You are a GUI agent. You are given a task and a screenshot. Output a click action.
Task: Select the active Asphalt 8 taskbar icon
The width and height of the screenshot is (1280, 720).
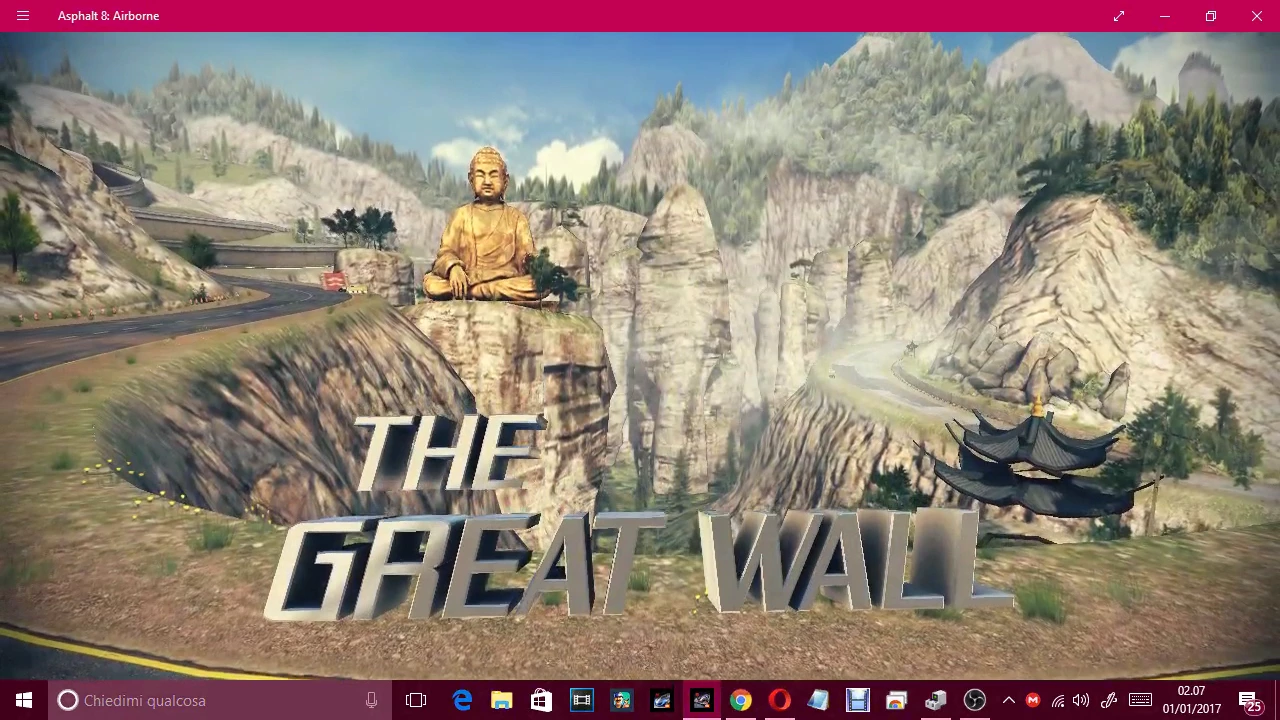[701, 701]
